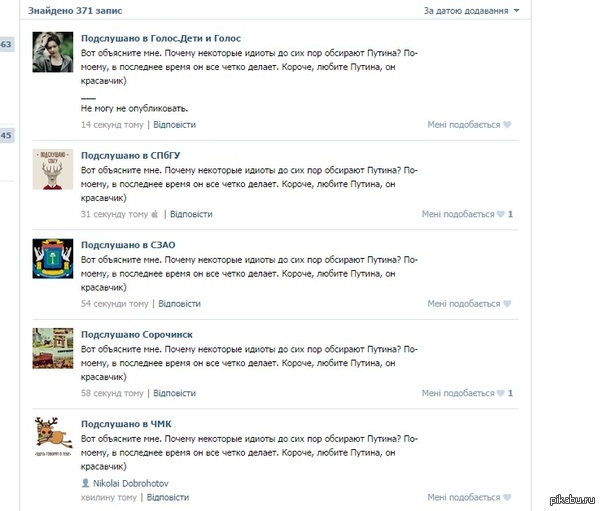
Task: Open the Подслушано в СЗАО coat-of-arms avatar
Action: click(53, 259)
